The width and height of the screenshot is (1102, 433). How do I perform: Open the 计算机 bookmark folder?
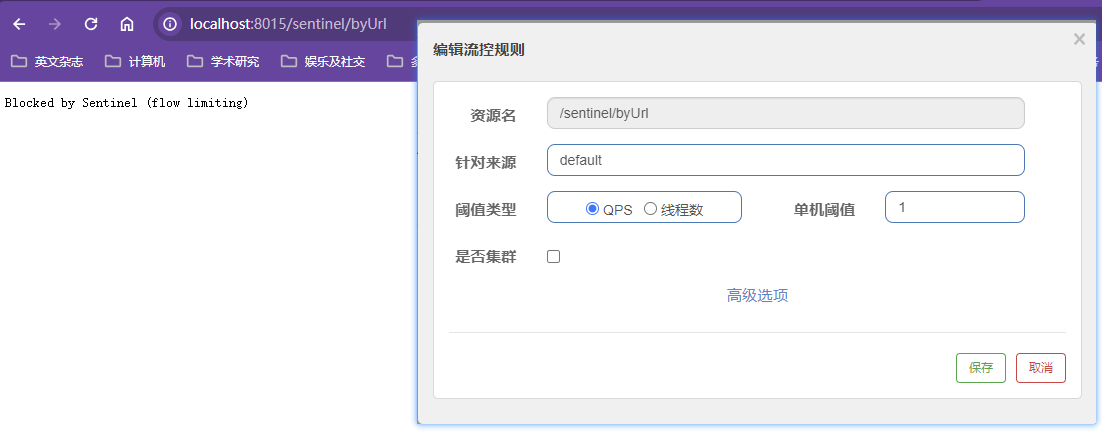pyautogui.click(x=136, y=62)
